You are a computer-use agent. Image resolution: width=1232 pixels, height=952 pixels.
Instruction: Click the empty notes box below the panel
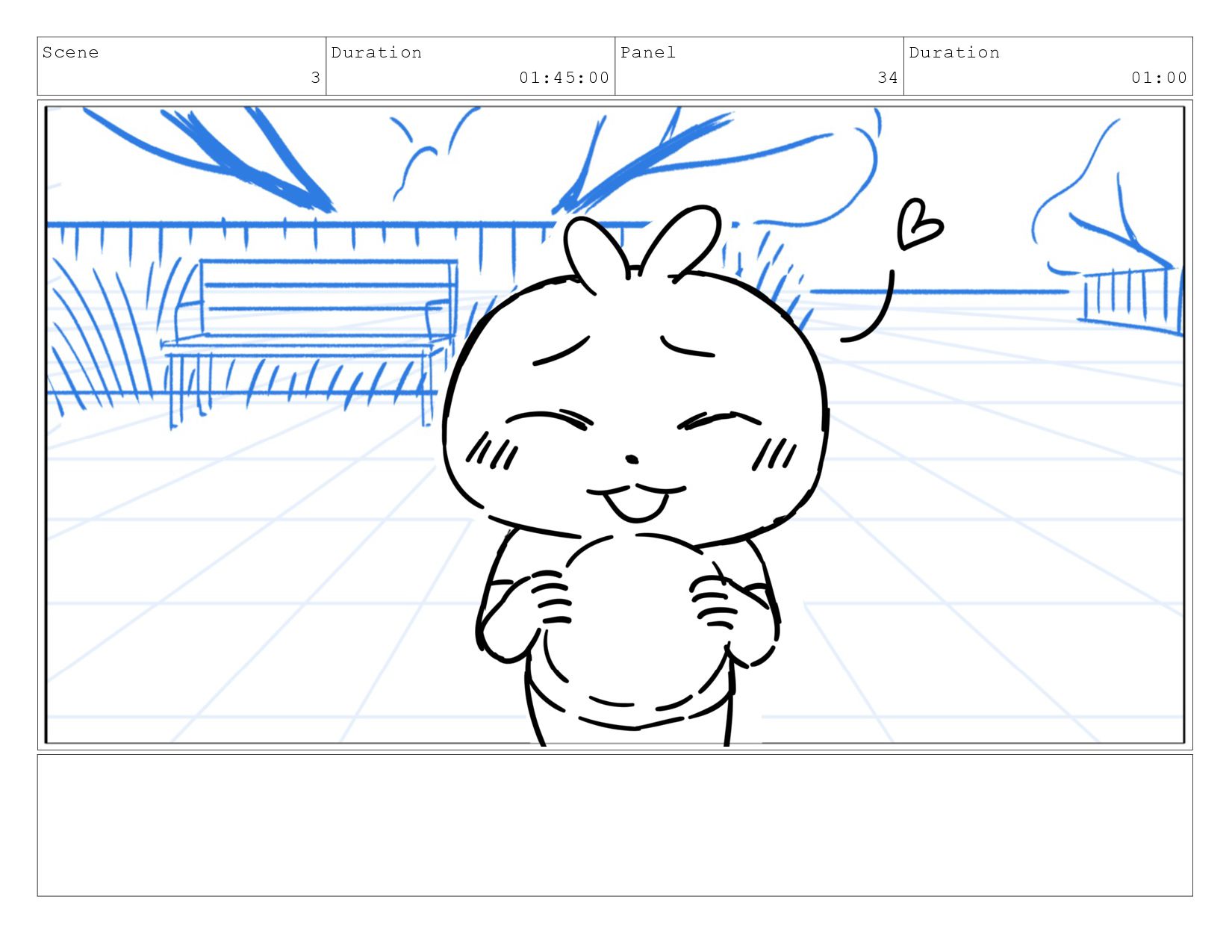615,825
